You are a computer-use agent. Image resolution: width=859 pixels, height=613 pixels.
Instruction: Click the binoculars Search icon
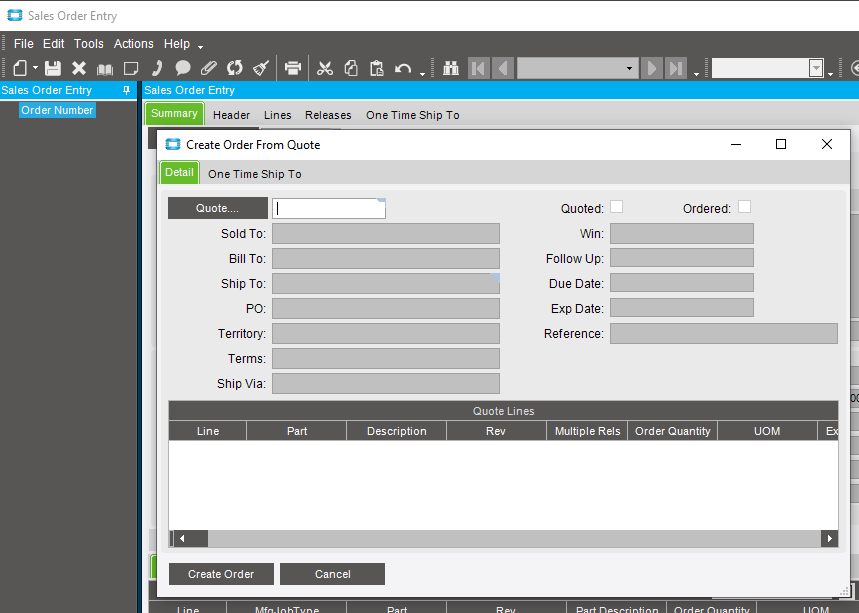(x=450, y=68)
